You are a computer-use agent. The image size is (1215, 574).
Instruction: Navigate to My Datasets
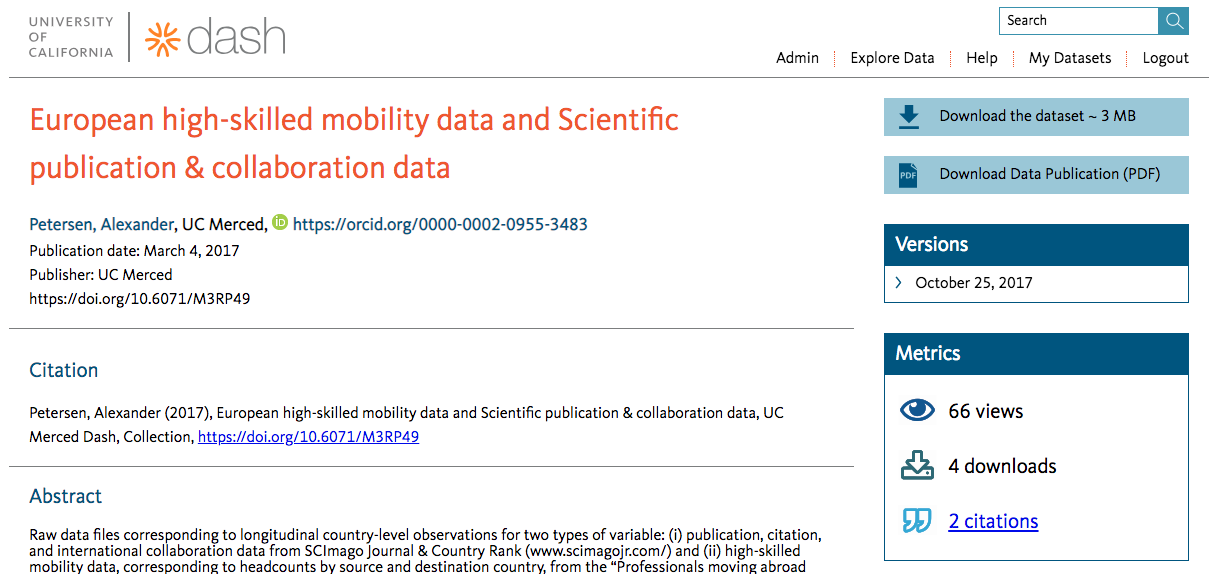1069,58
